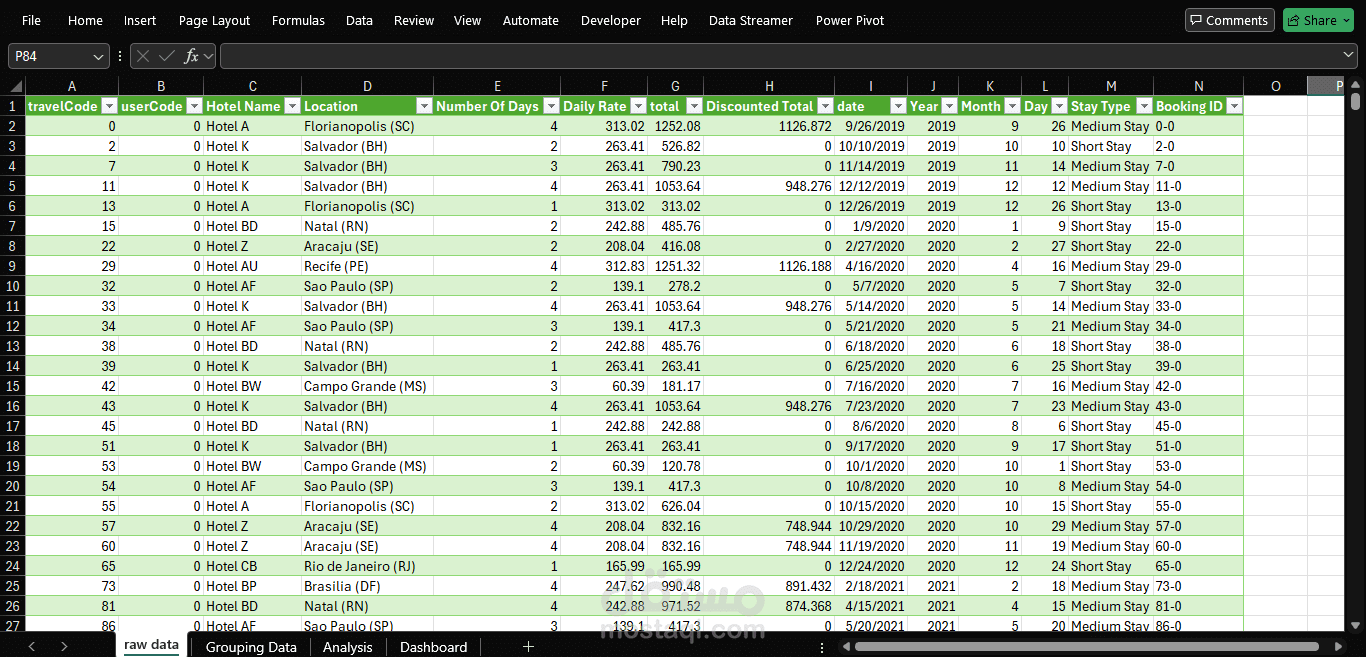Click the Insert Function fx icon
Screen dimensions: 1366x657
pyautogui.click(x=191, y=57)
